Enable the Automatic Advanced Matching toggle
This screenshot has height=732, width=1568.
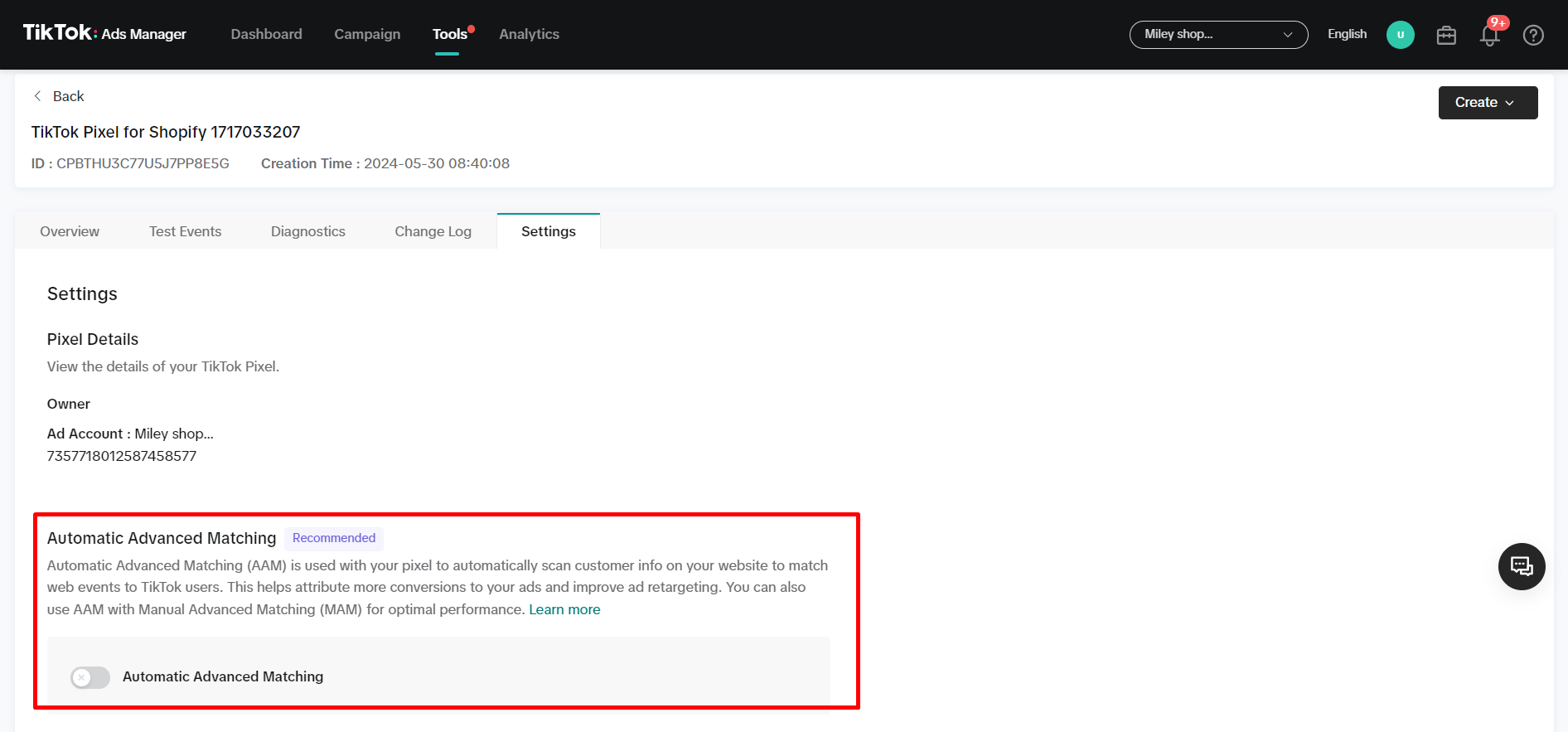(x=90, y=677)
